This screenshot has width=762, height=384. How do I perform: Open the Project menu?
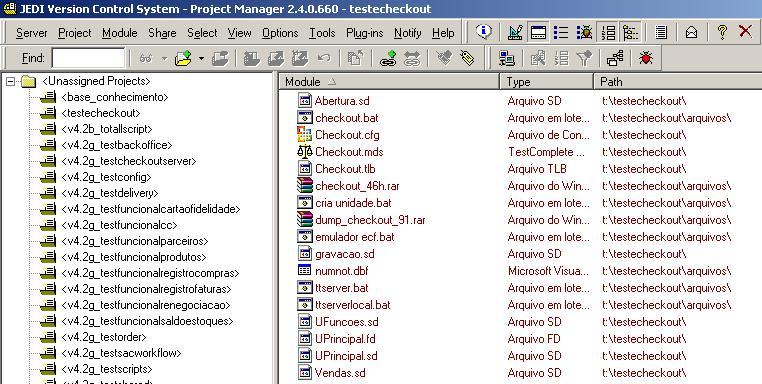pyautogui.click(x=74, y=33)
